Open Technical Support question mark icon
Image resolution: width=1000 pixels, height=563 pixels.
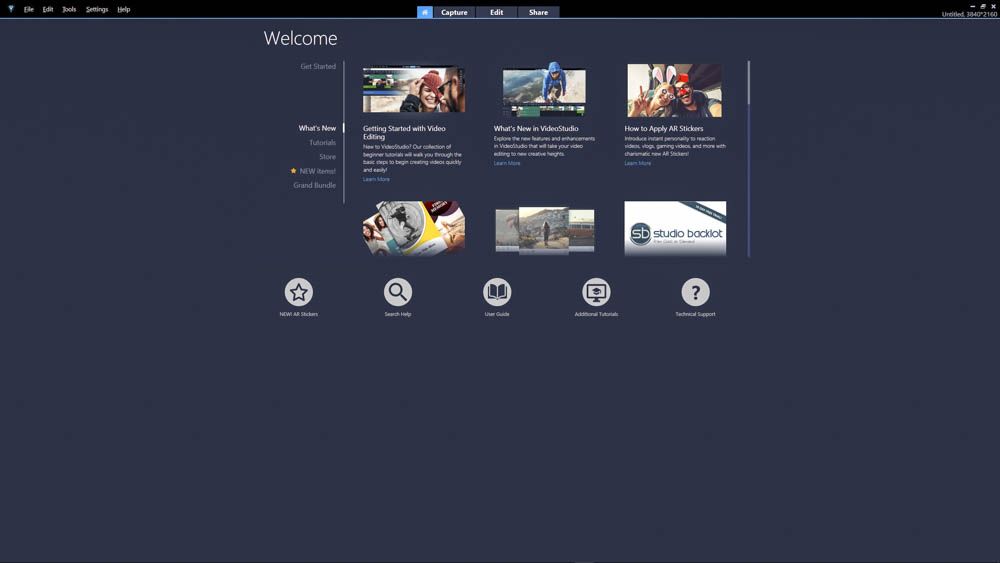pyautogui.click(x=695, y=292)
